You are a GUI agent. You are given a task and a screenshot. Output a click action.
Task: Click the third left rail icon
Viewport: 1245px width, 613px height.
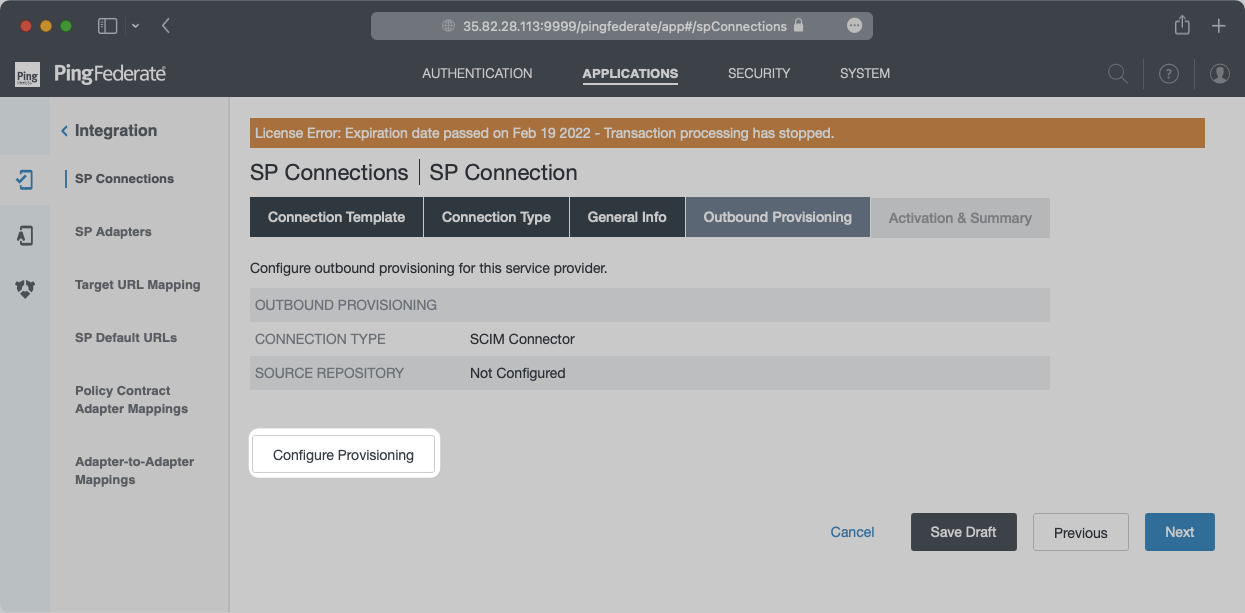[25, 289]
